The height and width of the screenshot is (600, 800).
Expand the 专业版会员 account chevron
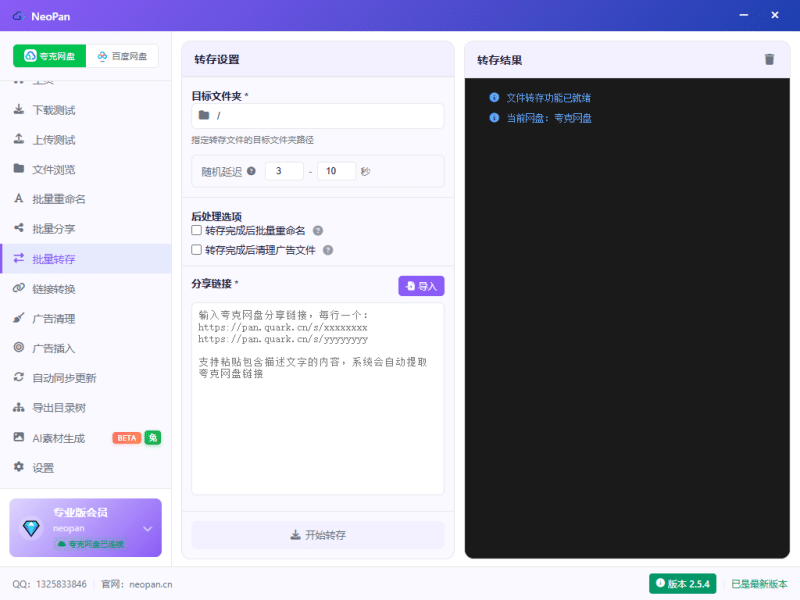tap(147, 528)
